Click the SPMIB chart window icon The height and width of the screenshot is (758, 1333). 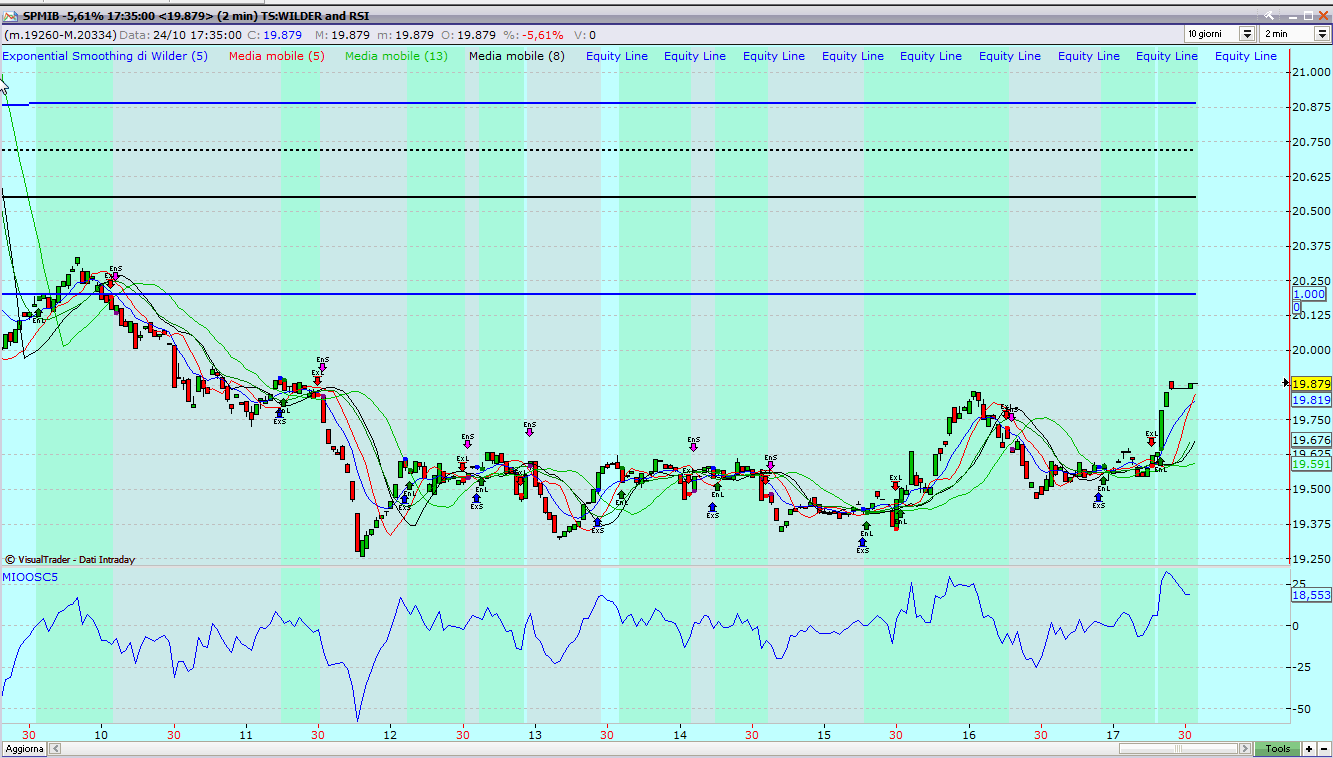[x=10, y=15]
